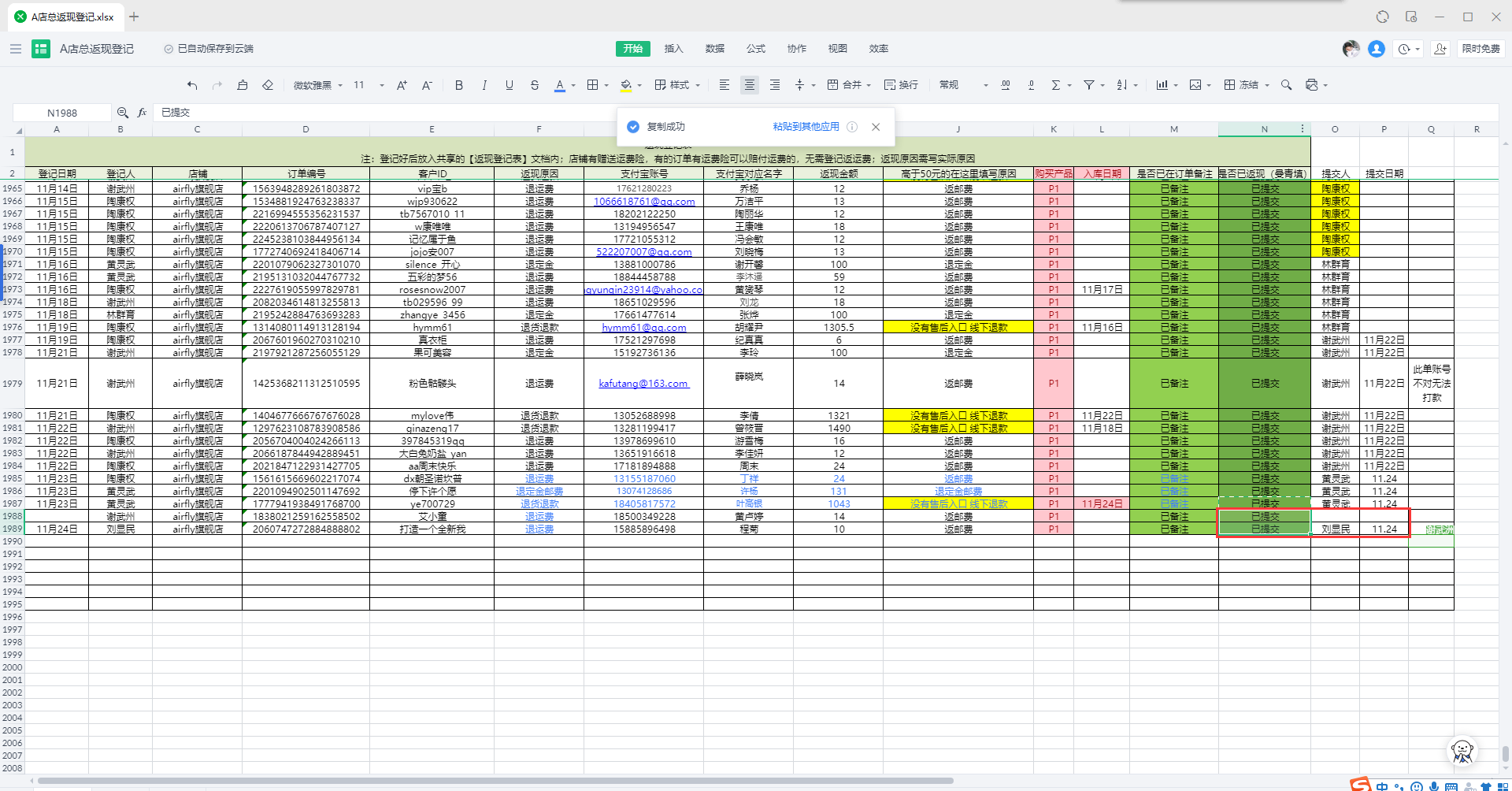Select the 开始 tab
Viewport: 1512px width, 791px height.
click(x=633, y=49)
